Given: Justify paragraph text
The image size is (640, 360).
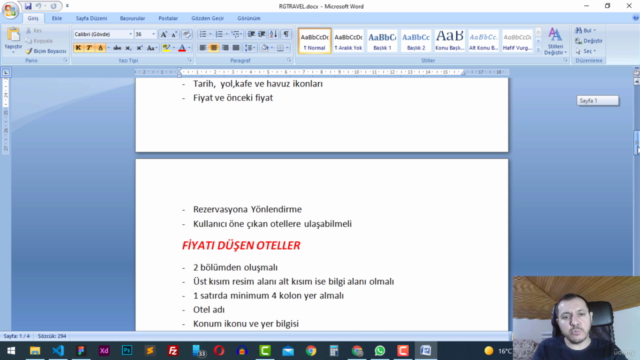Looking at the screenshot, I should pyautogui.click(x=236, y=48).
